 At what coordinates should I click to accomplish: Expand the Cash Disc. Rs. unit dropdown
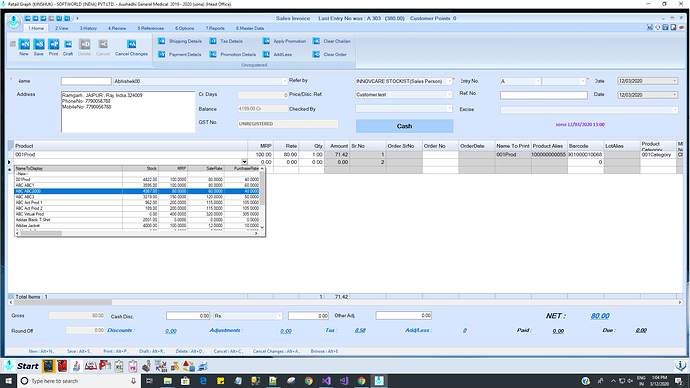[x=279, y=316]
